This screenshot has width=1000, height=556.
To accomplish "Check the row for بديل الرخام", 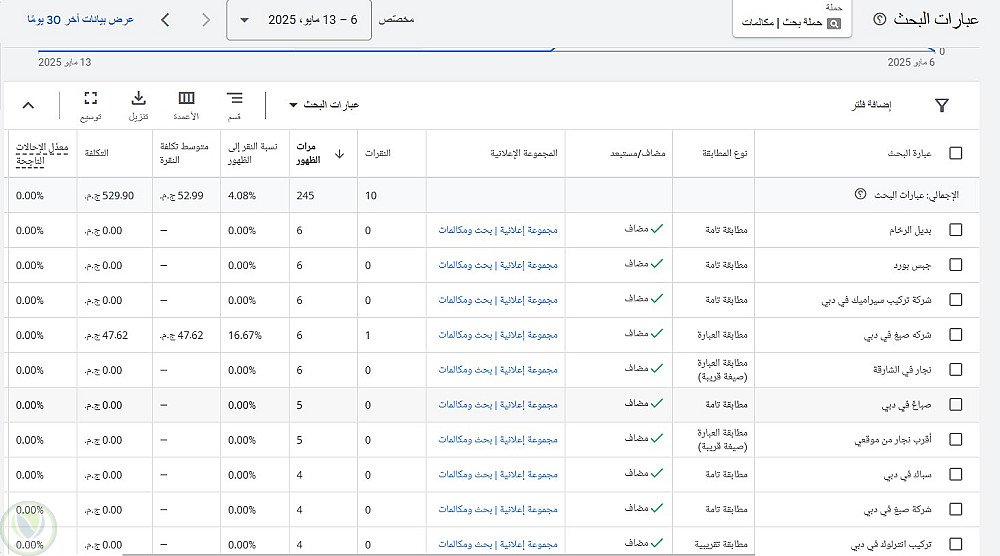I will tap(955, 230).
